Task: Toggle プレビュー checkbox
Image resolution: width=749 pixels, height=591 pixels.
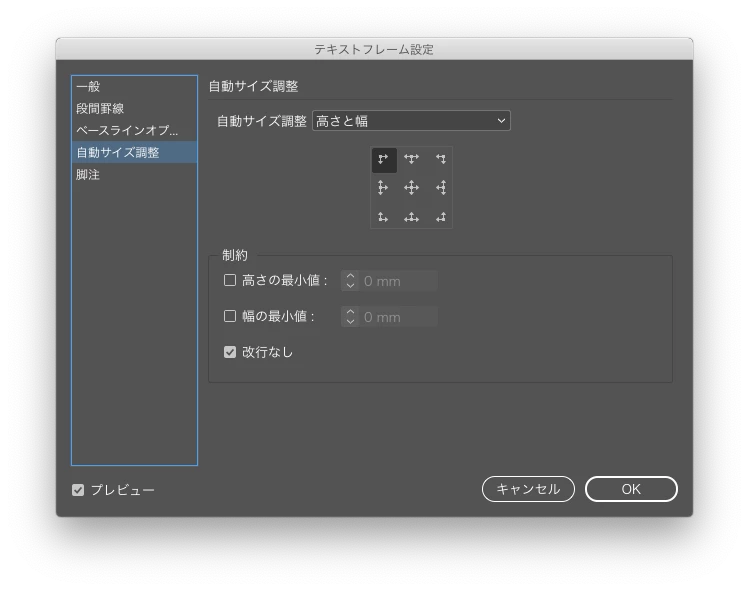Action: pos(78,490)
